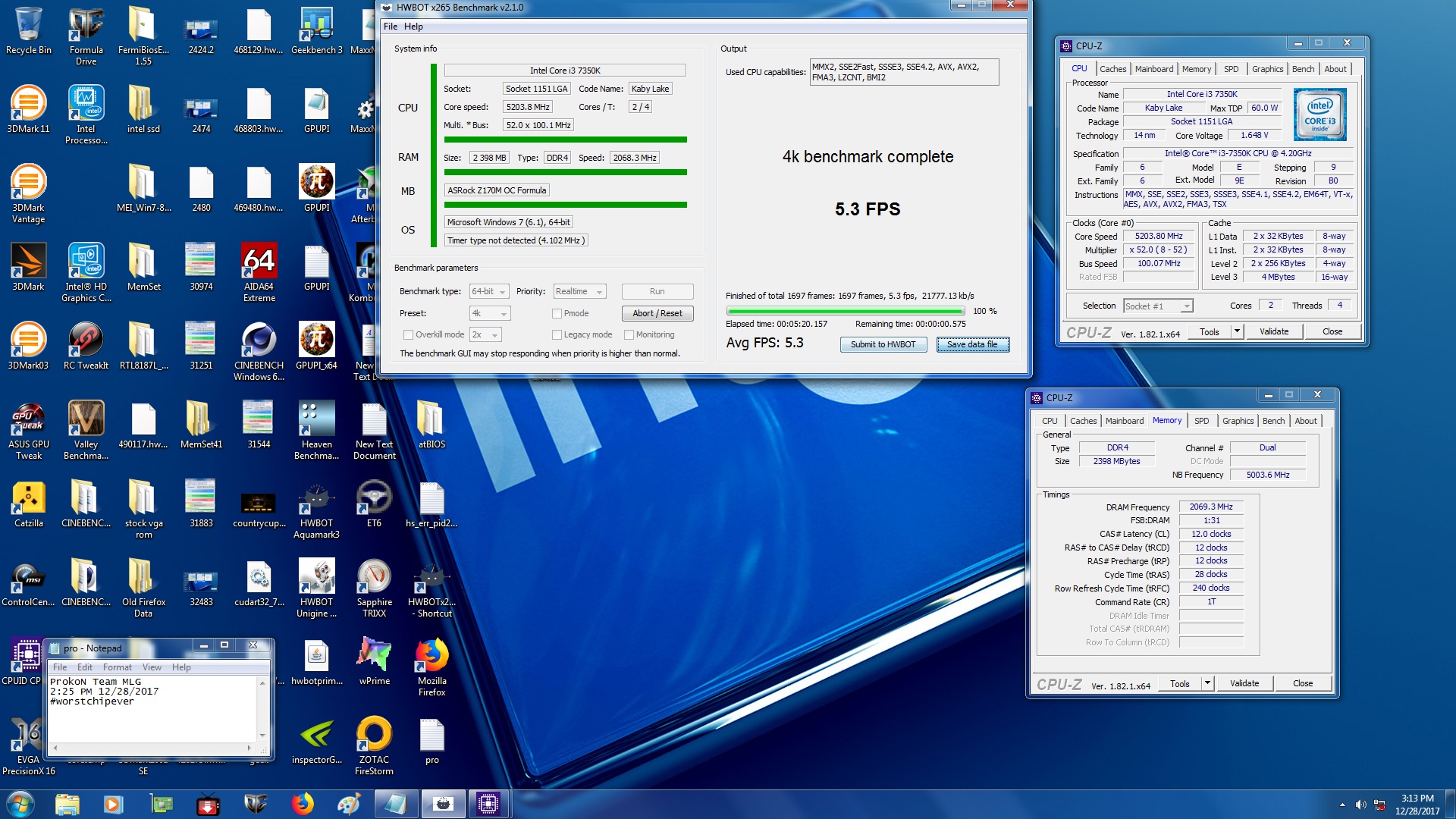Open Help menu in HWBOT x265
The image size is (1456, 819).
pyautogui.click(x=413, y=27)
